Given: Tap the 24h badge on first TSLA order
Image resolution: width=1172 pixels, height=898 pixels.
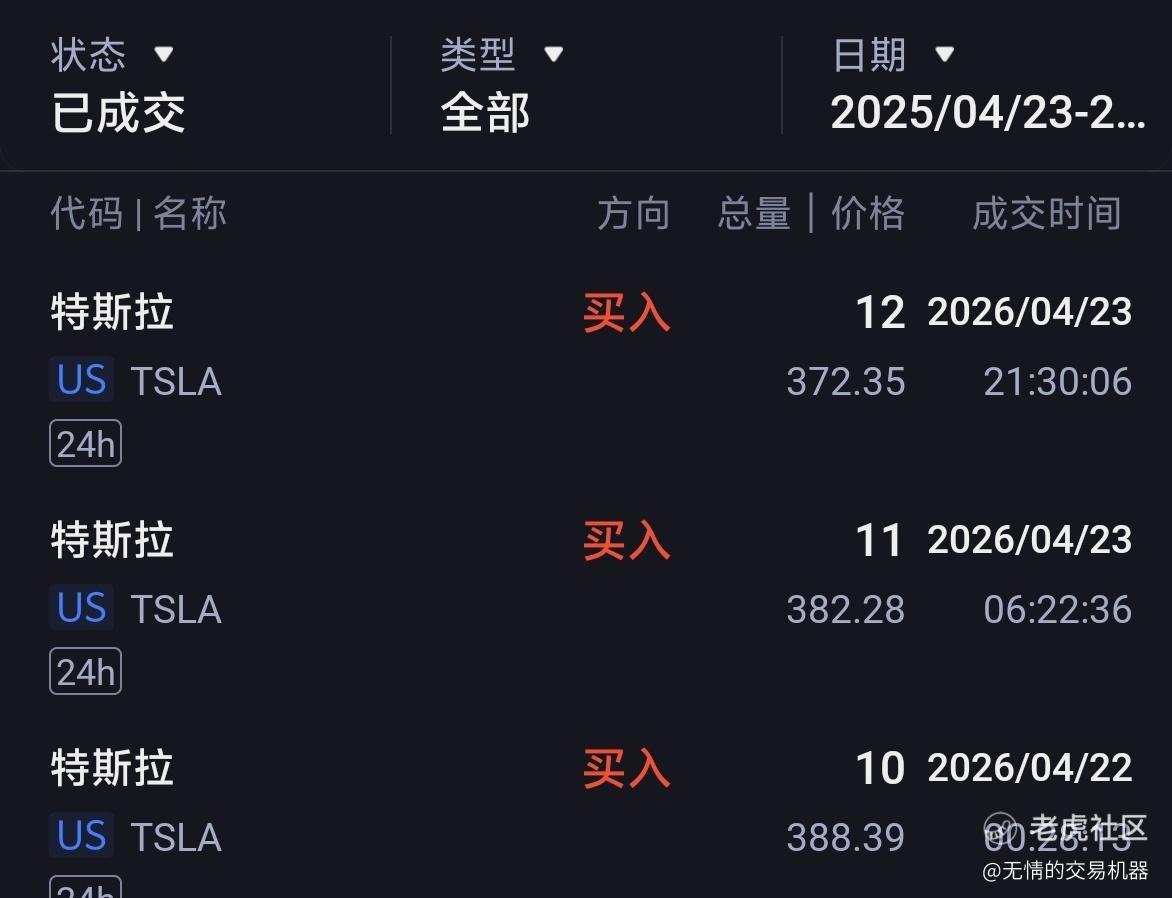Looking at the screenshot, I should click(x=85, y=444).
